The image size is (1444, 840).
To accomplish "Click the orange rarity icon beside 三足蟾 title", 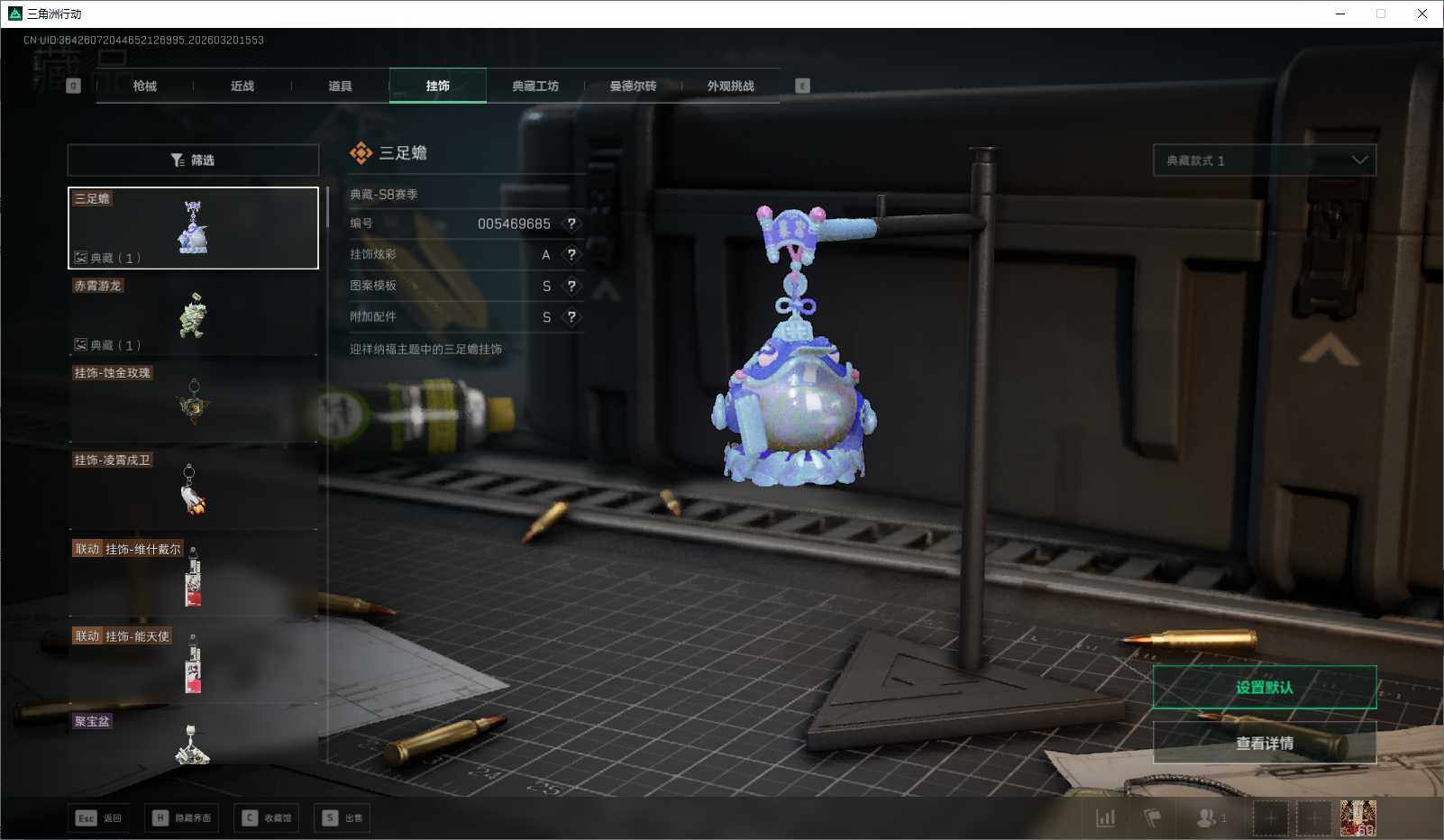I will pos(361,153).
